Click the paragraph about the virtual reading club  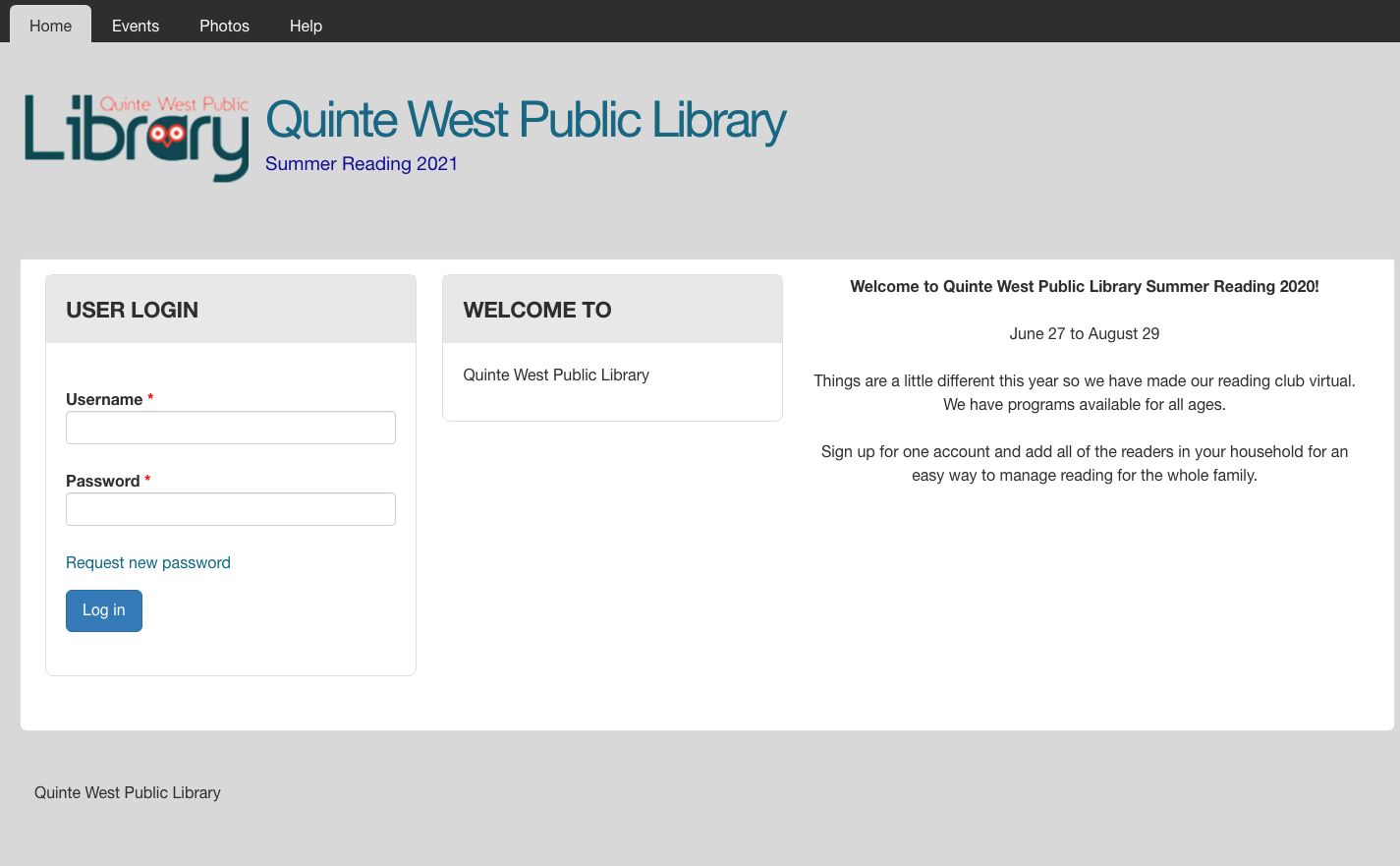click(1085, 392)
